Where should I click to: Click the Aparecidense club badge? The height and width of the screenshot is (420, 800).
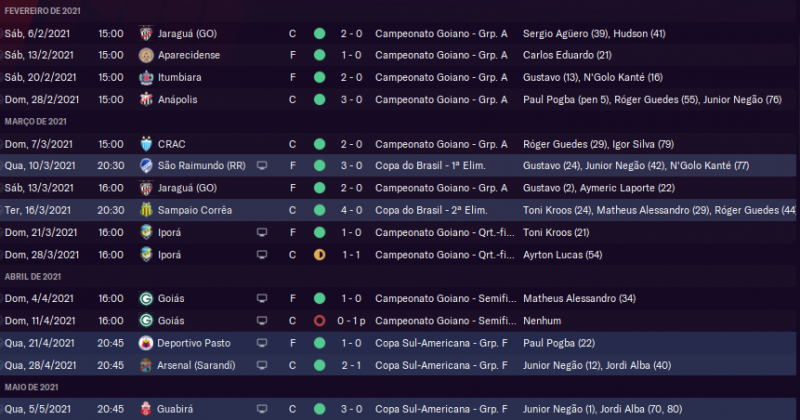(147, 55)
